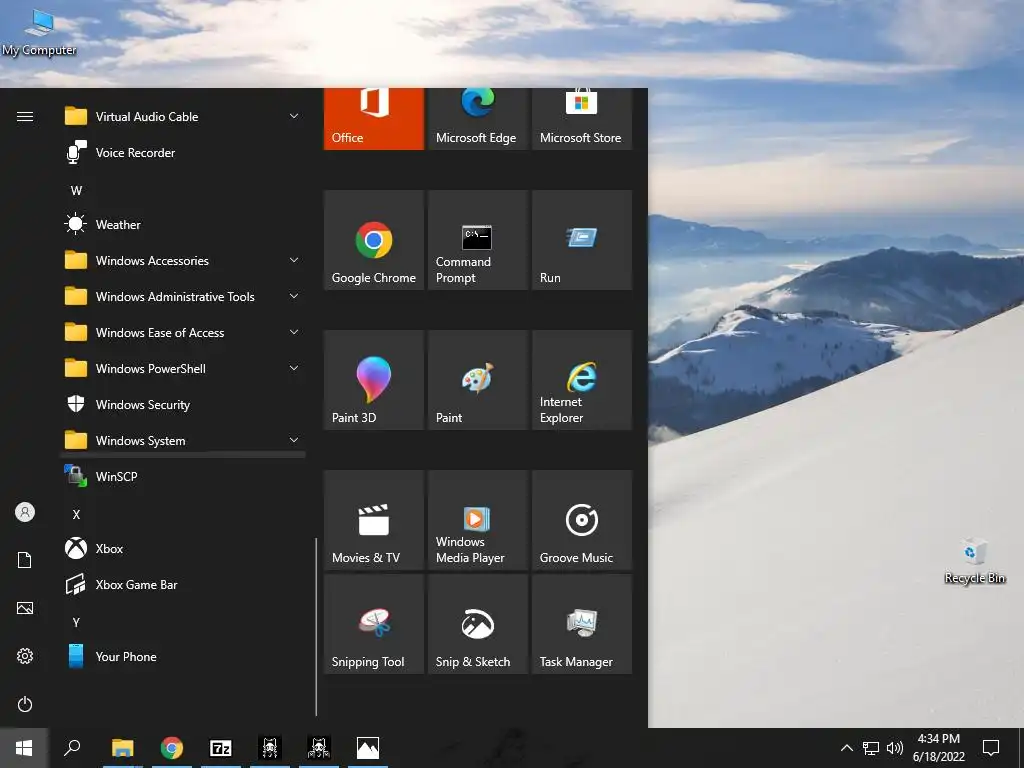Click the Start button on taskbar
Image resolution: width=1024 pixels, height=768 pixels.
point(24,748)
